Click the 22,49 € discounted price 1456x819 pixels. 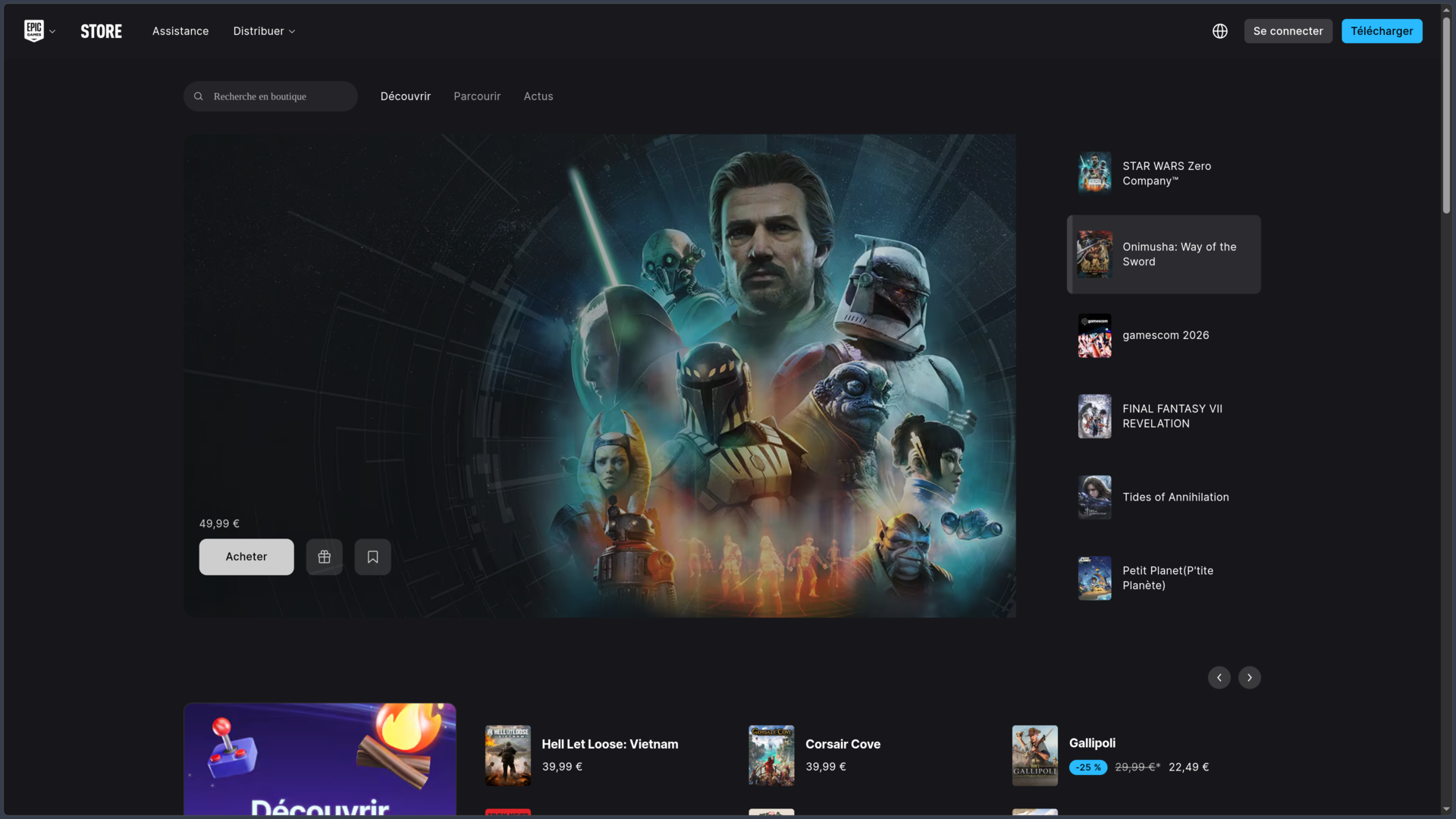(1188, 767)
